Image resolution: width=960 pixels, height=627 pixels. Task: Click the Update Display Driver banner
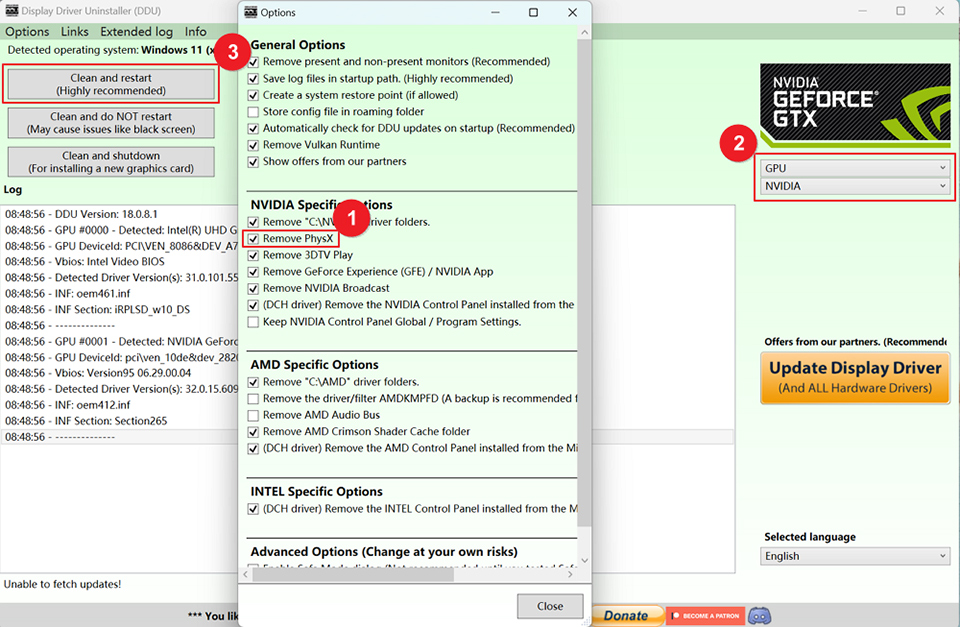coord(855,376)
